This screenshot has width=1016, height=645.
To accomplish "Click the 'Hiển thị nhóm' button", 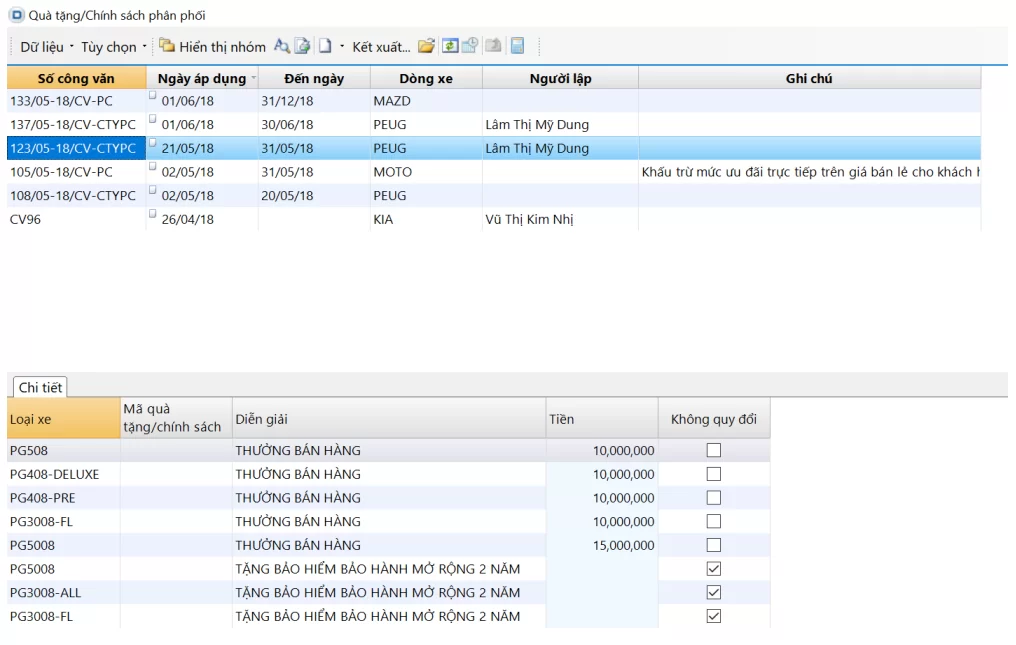I will pyautogui.click(x=213, y=47).
